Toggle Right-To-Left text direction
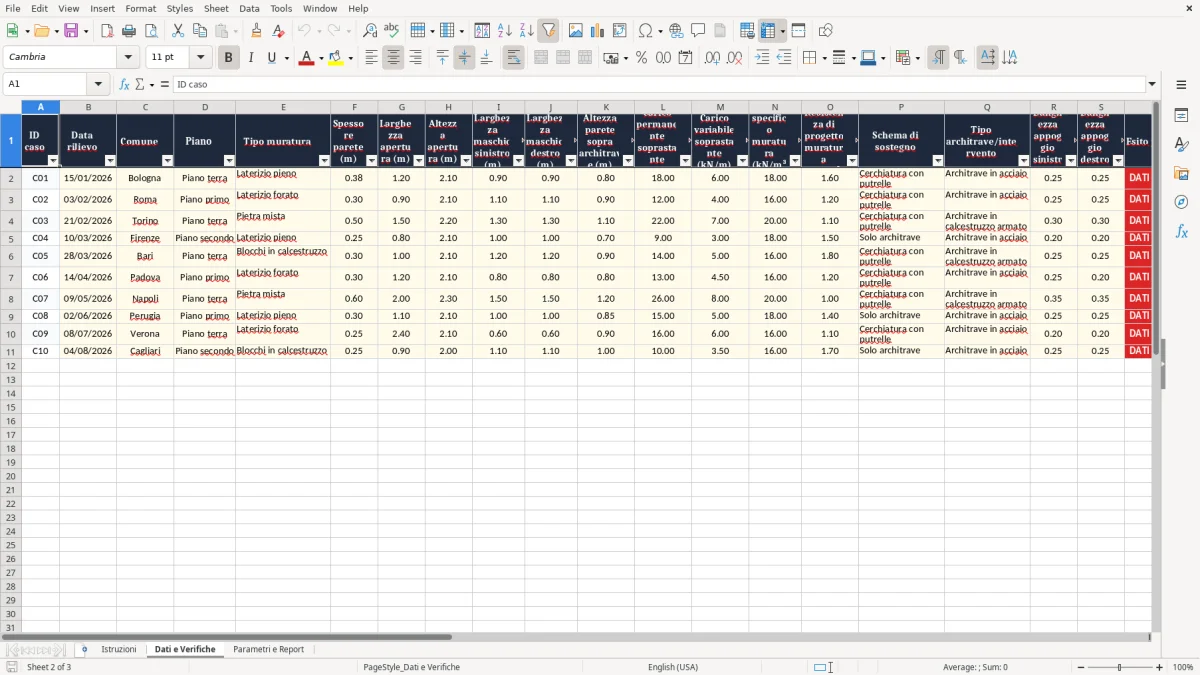The height and width of the screenshot is (675, 1200). click(x=960, y=58)
